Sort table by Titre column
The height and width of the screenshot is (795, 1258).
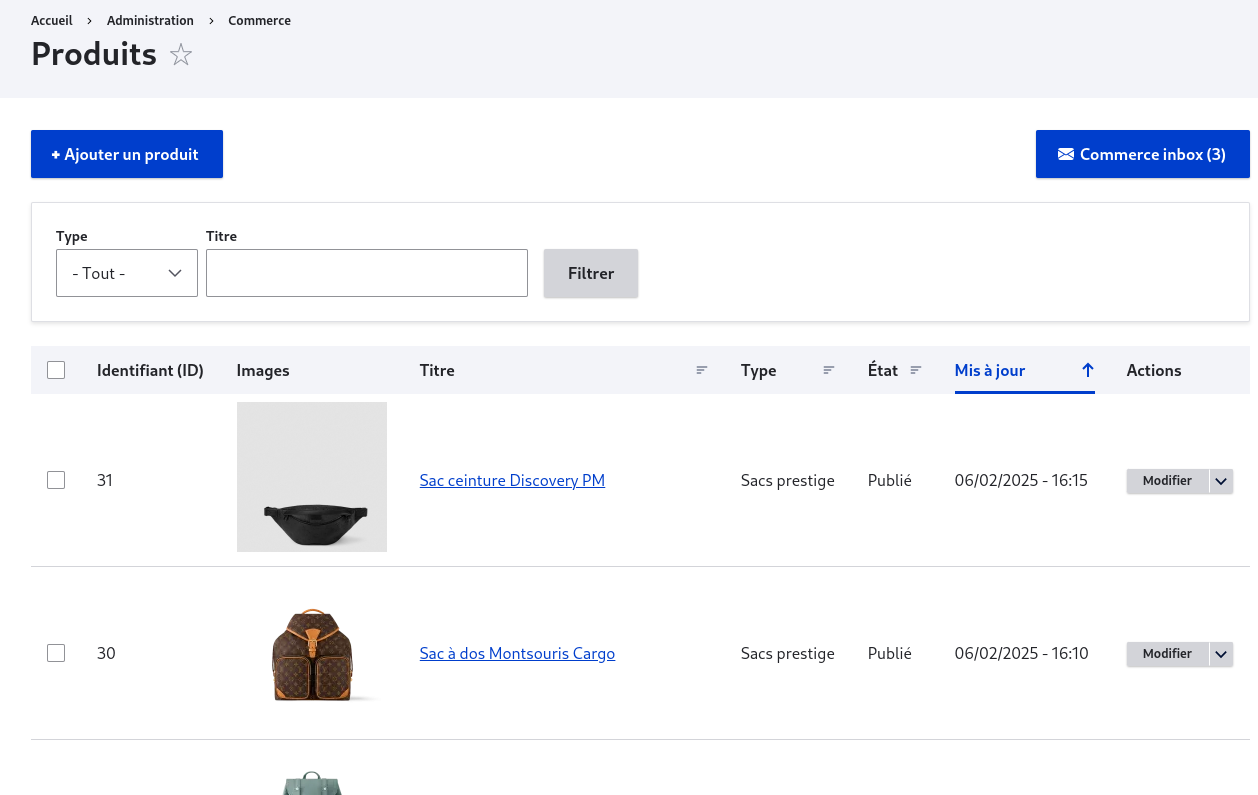(437, 370)
